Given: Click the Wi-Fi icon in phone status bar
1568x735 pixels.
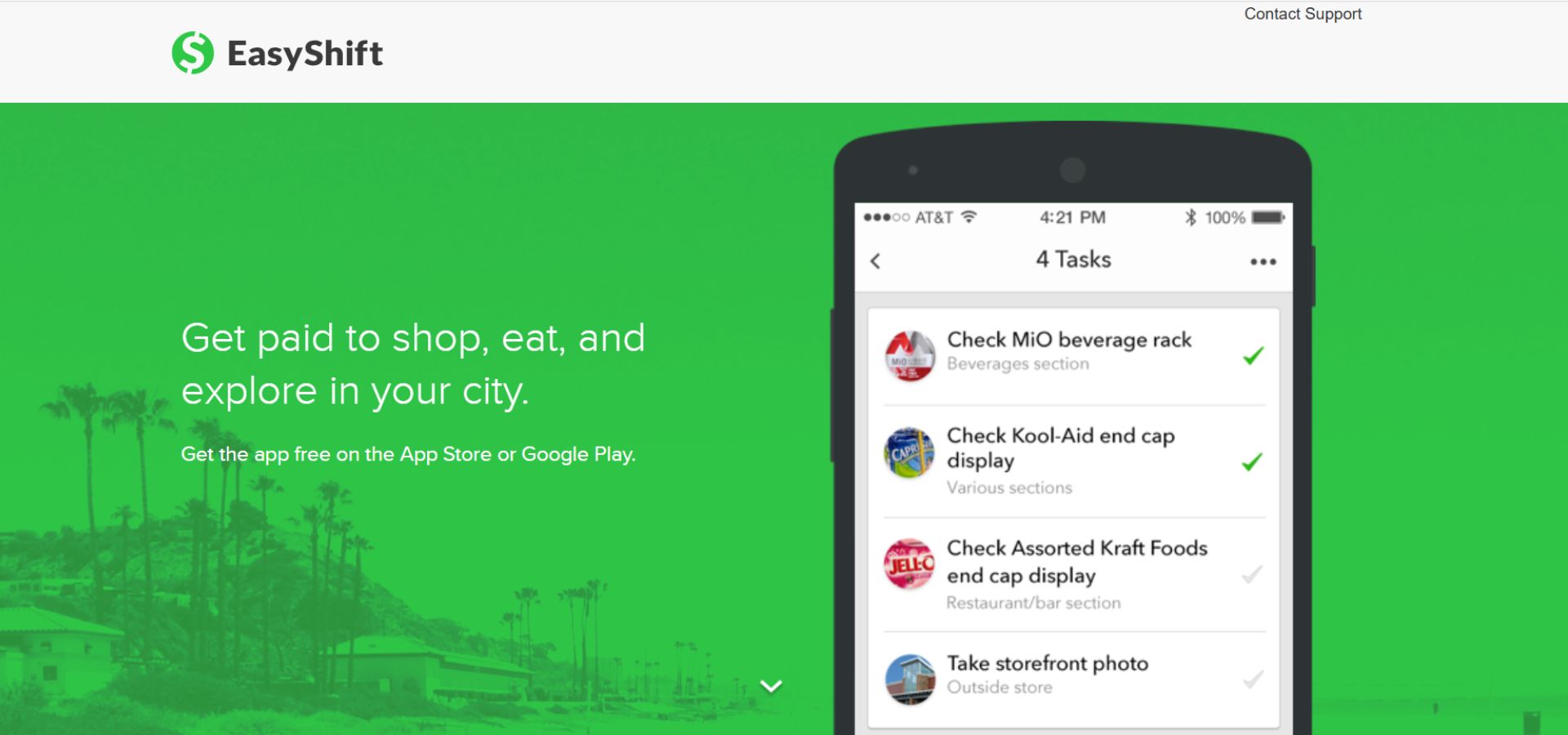Looking at the screenshot, I should [969, 217].
